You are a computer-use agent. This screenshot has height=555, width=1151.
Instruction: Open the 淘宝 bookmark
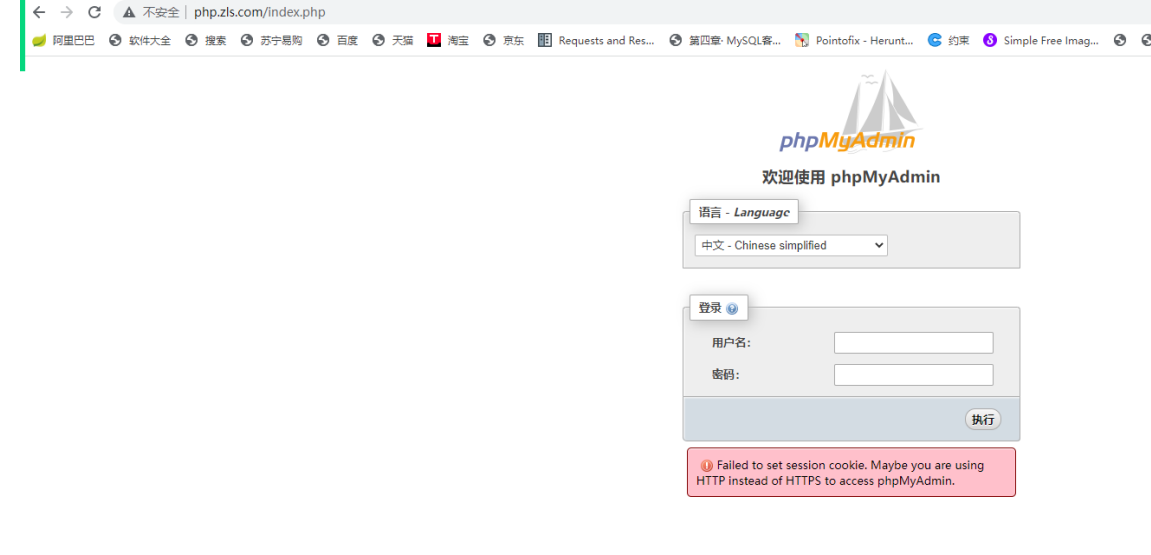pos(448,40)
